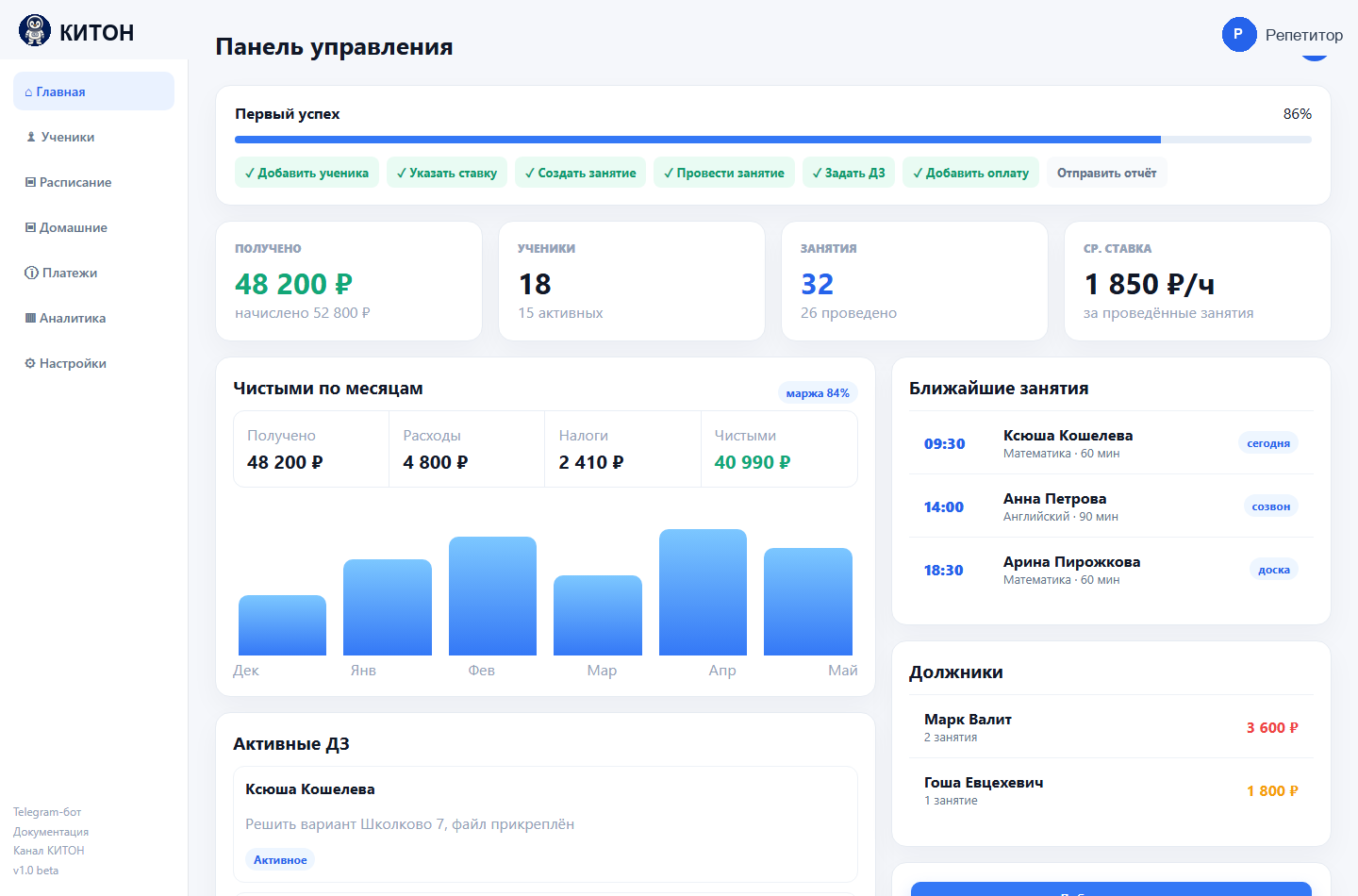This screenshot has width=1358, height=896.
Task: Select the Дек bar in the chart
Action: coord(282,625)
